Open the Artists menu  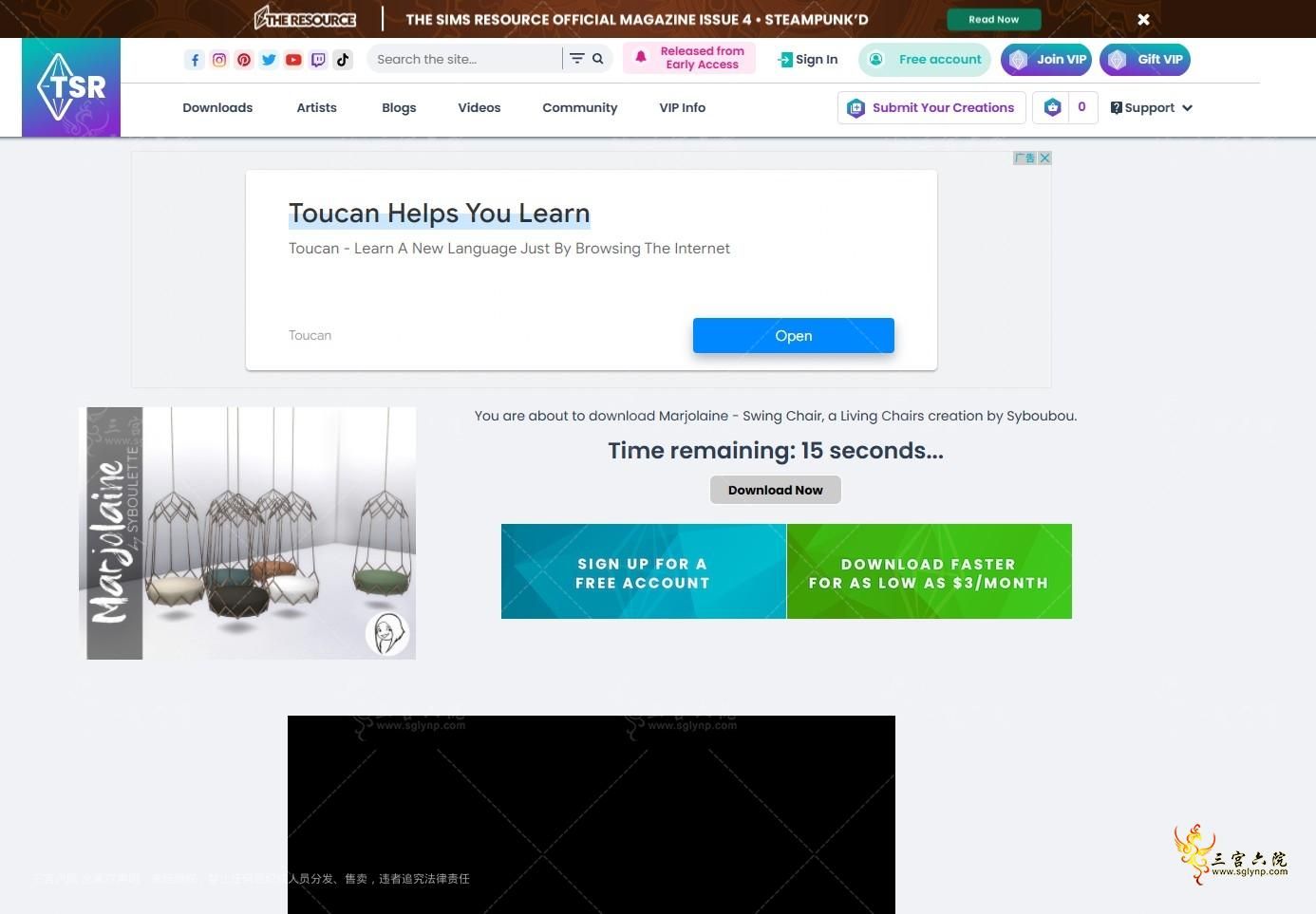click(x=316, y=107)
